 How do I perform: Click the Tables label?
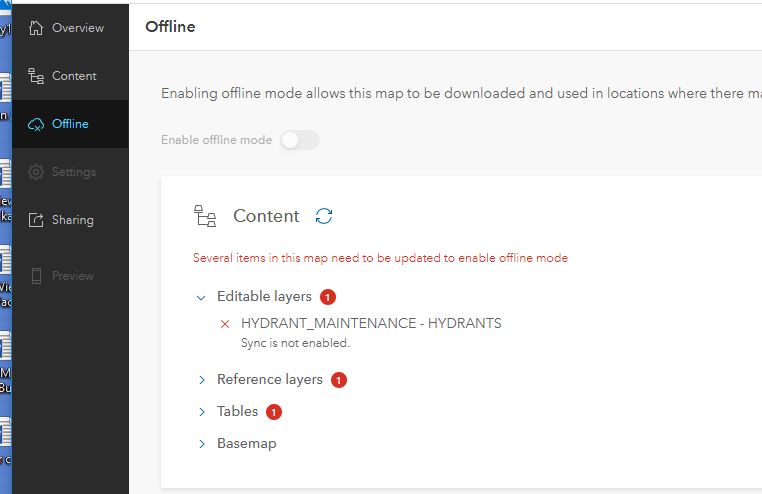pos(237,411)
